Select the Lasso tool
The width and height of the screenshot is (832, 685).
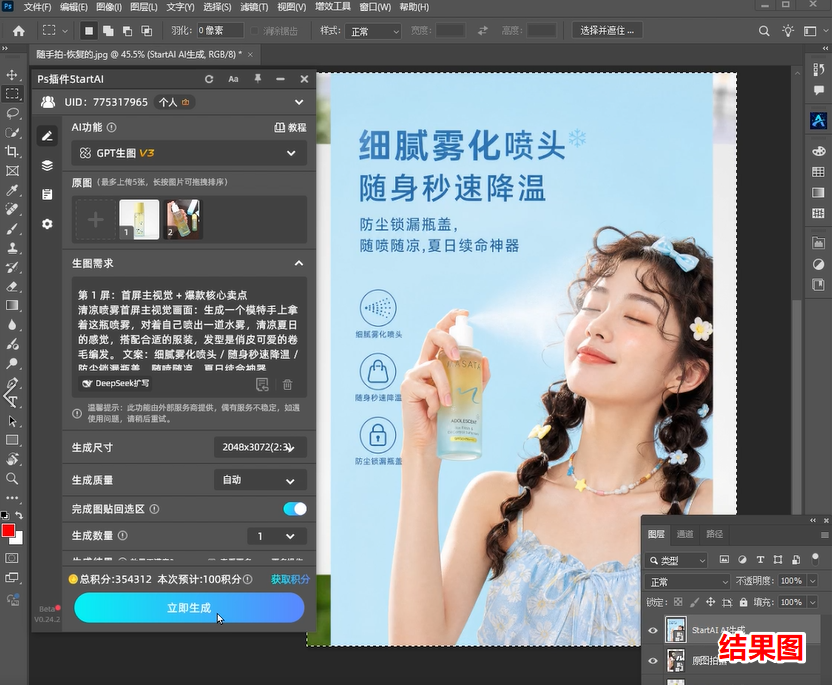tap(12, 113)
